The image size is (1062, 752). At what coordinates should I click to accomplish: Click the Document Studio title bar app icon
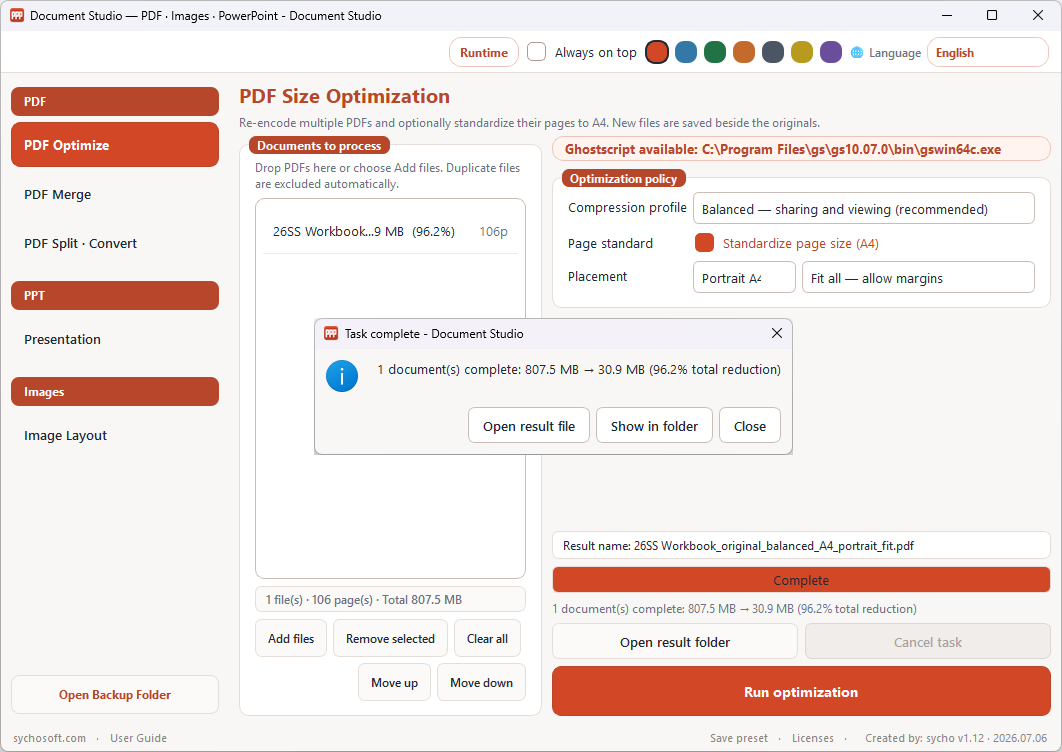[x=17, y=16]
